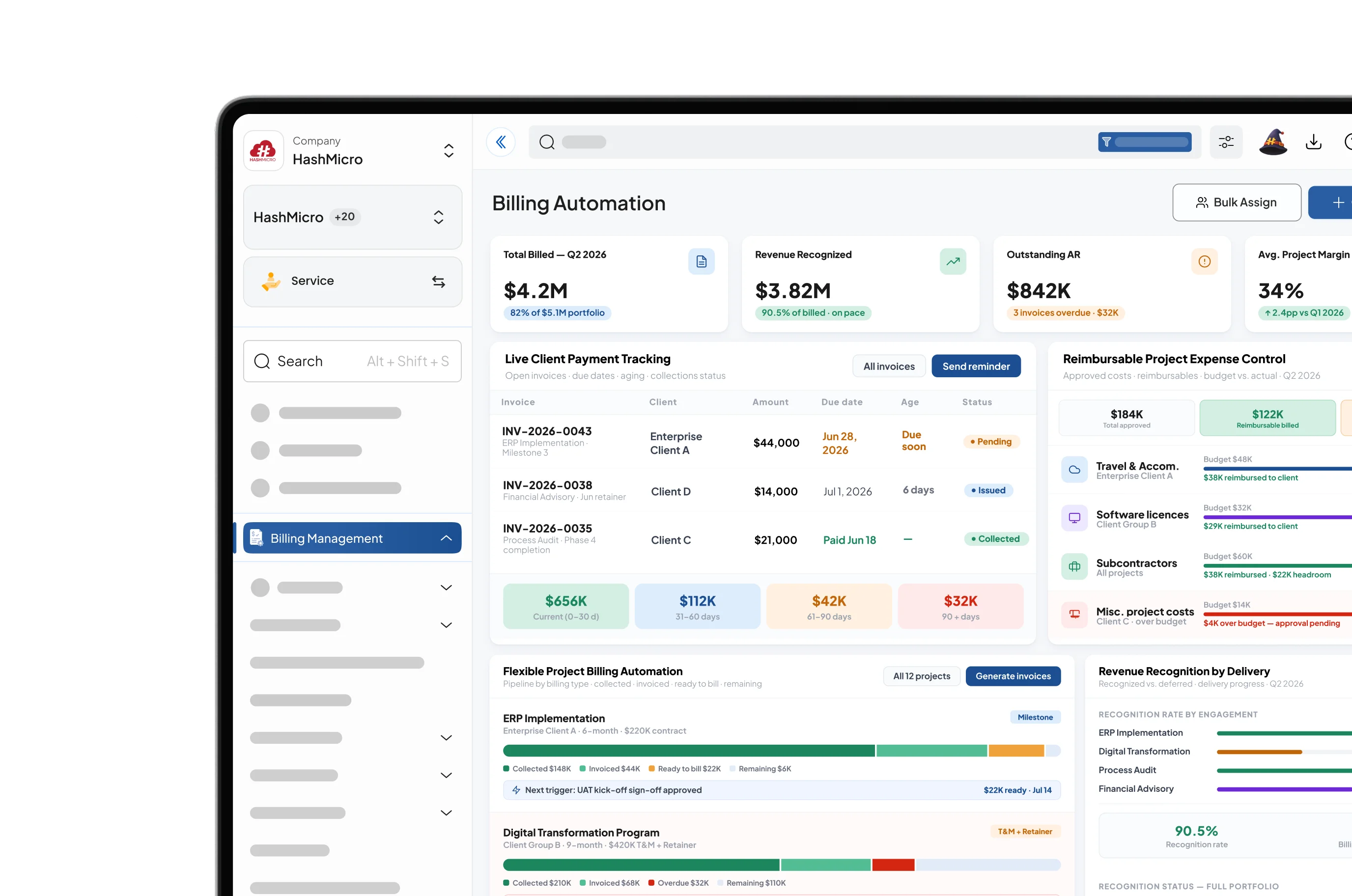Screen dimensions: 1352x896
Task: Click the Paid Jun 18 due date
Action: tap(849, 540)
